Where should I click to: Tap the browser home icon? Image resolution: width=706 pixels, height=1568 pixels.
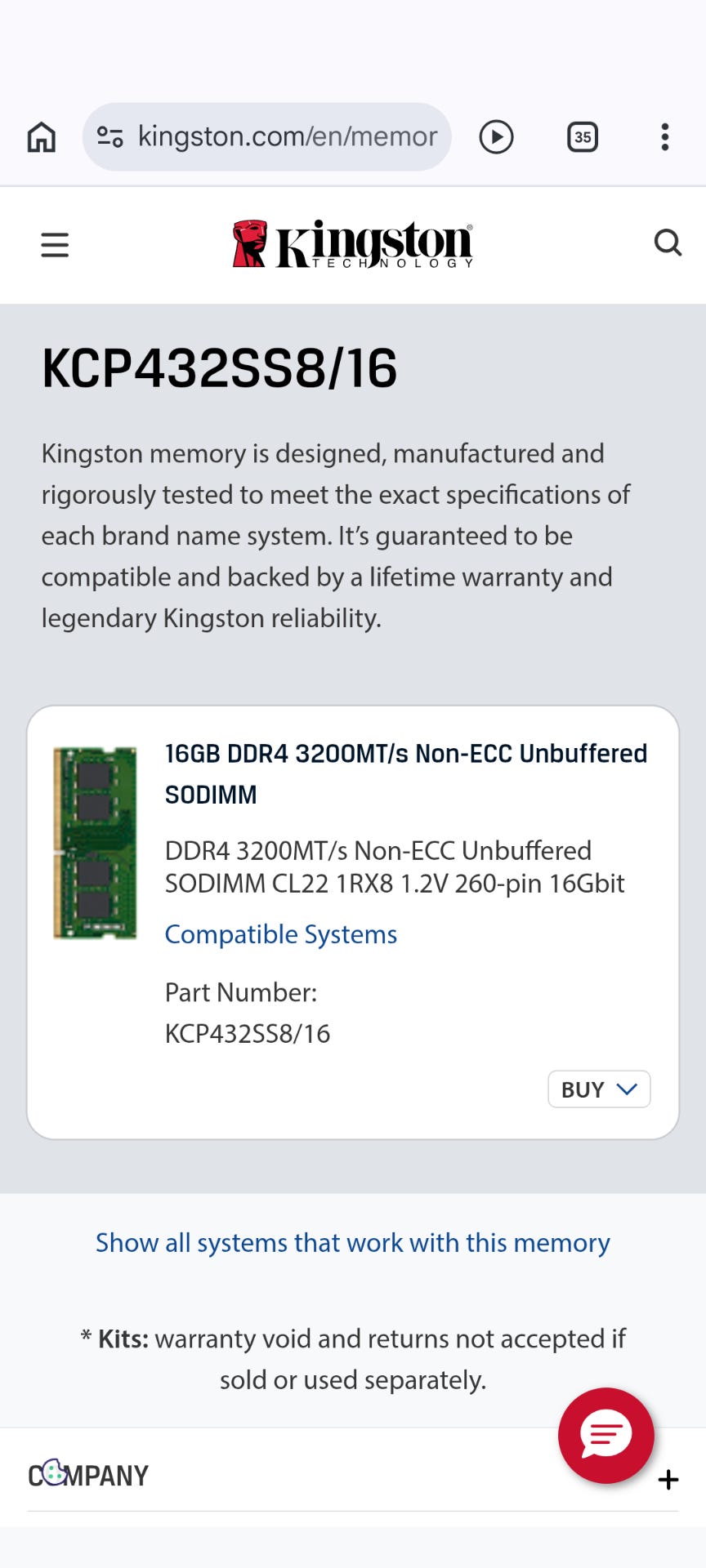pyautogui.click(x=42, y=137)
